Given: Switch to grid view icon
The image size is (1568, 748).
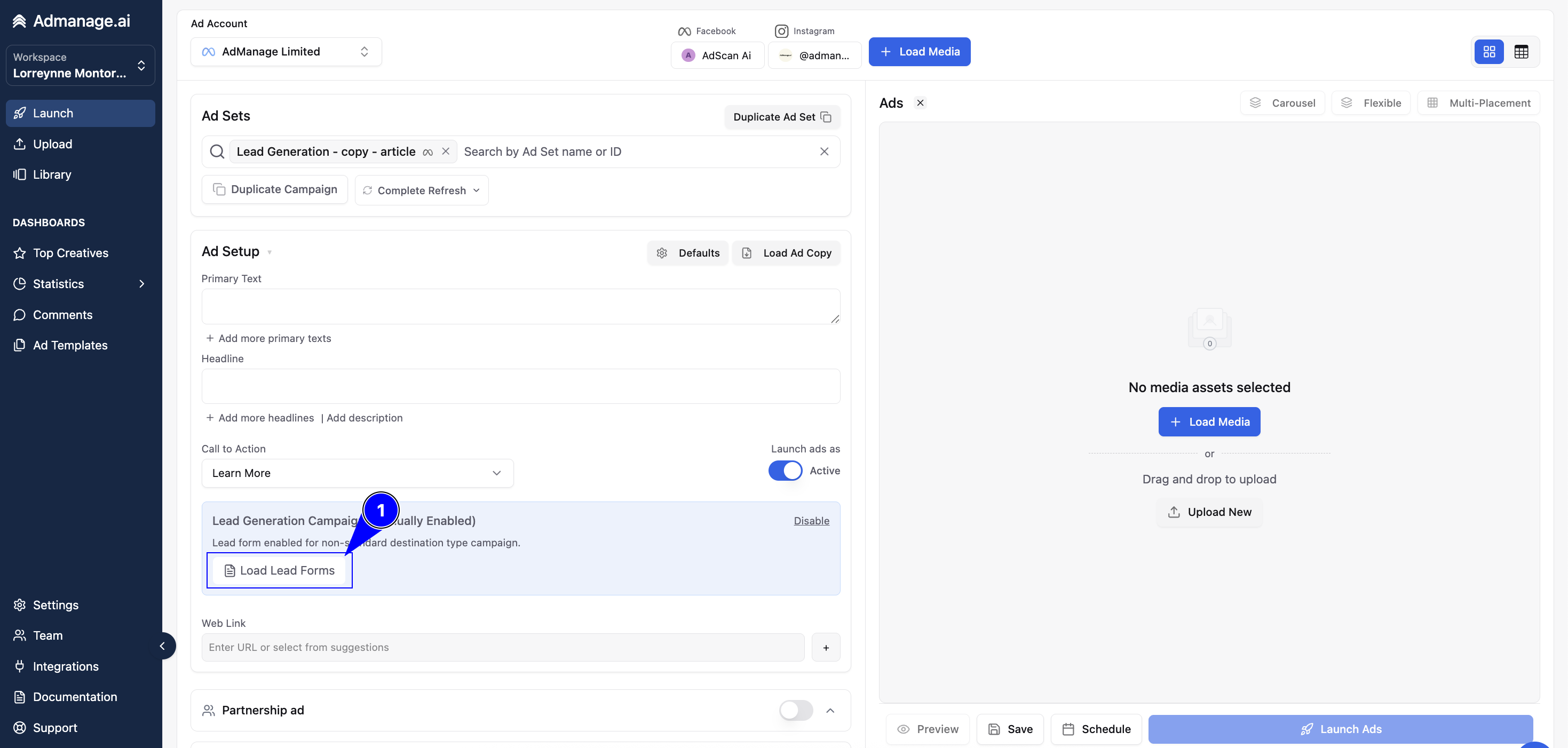Looking at the screenshot, I should pyautogui.click(x=1489, y=52).
